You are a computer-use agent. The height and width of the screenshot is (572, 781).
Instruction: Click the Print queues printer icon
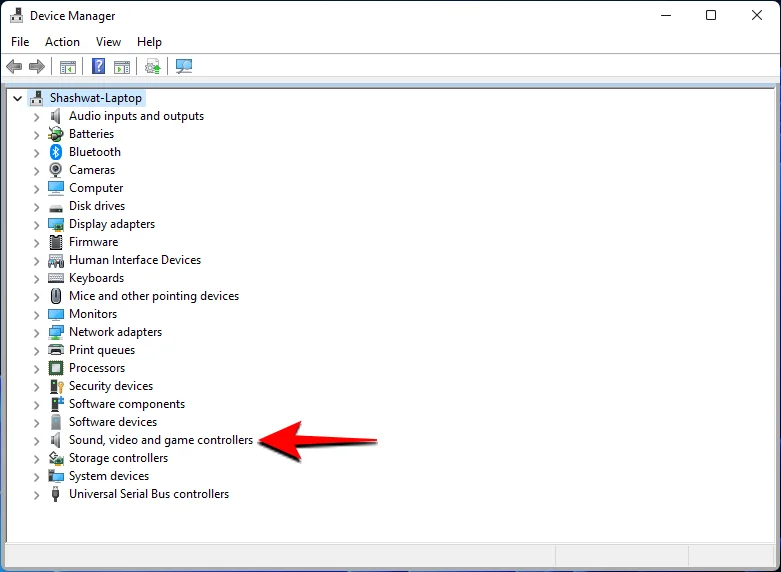click(56, 350)
